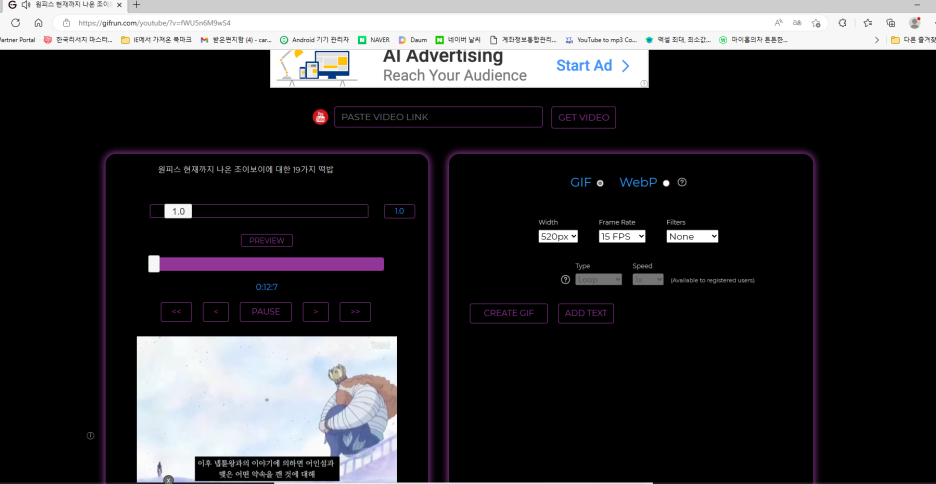Open the Daum bookmark
Image resolution: width=936 pixels, height=484 pixels.
point(412,40)
